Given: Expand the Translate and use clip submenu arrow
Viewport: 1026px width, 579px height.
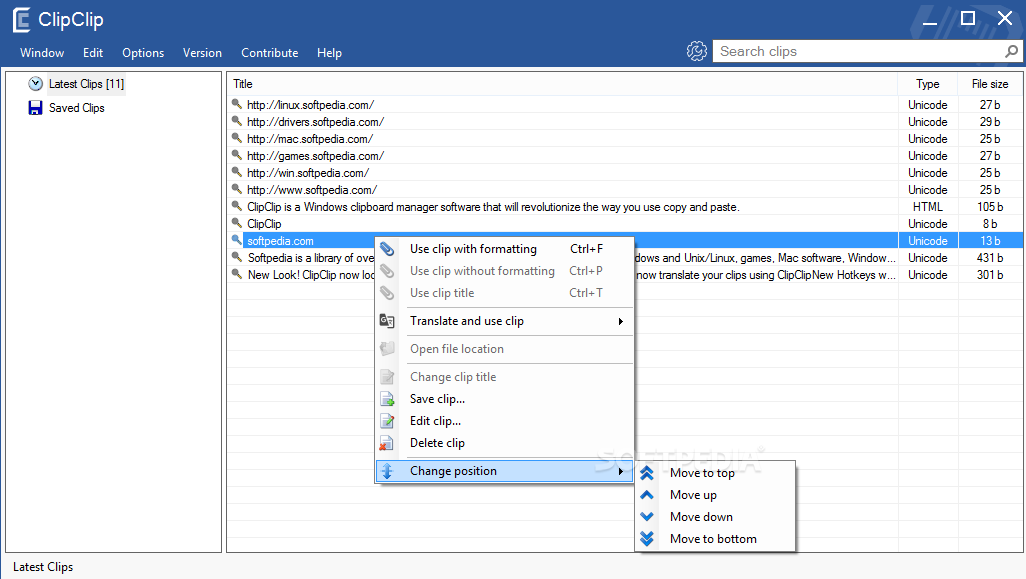Looking at the screenshot, I should (x=620, y=321).
